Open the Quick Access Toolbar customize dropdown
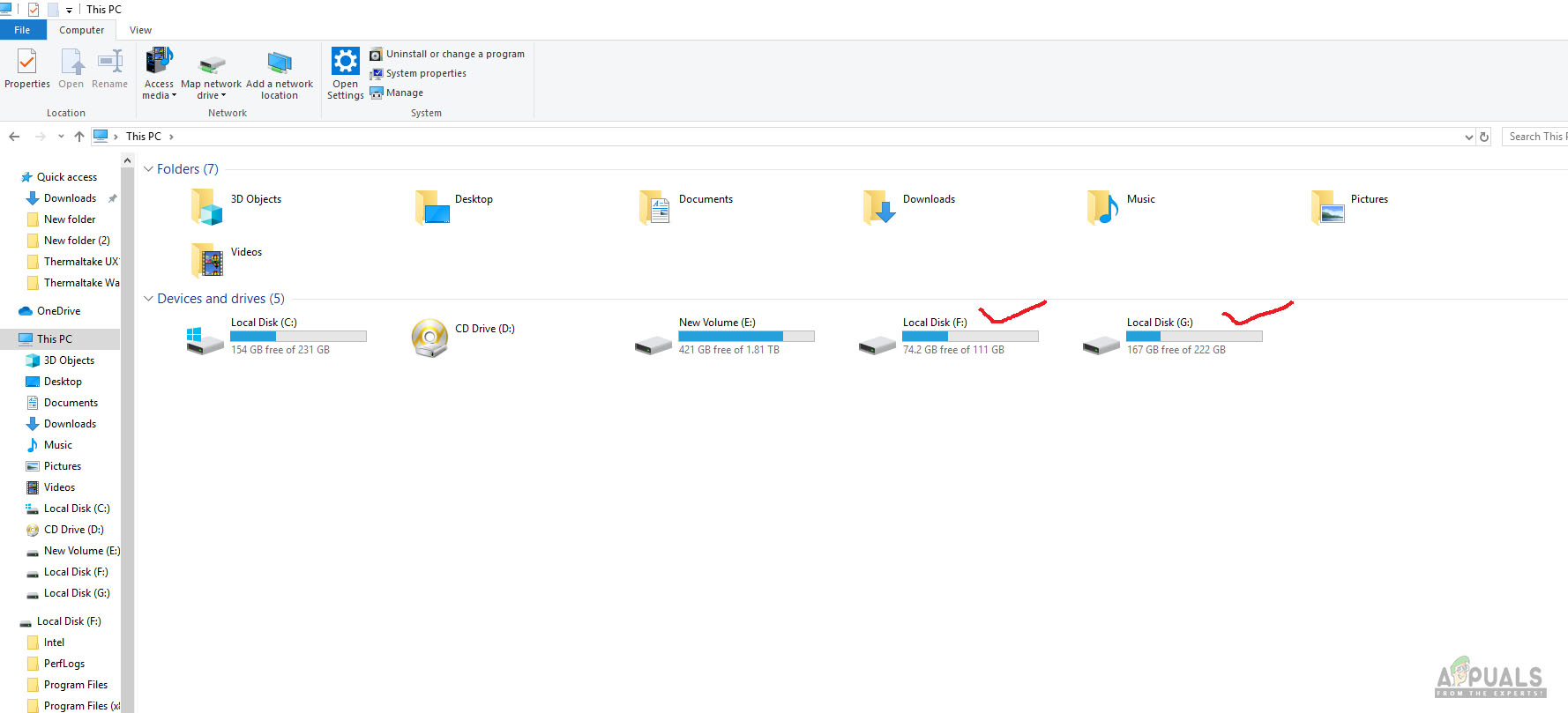This screenshot has height=713, width=1568. click(69, 10)
